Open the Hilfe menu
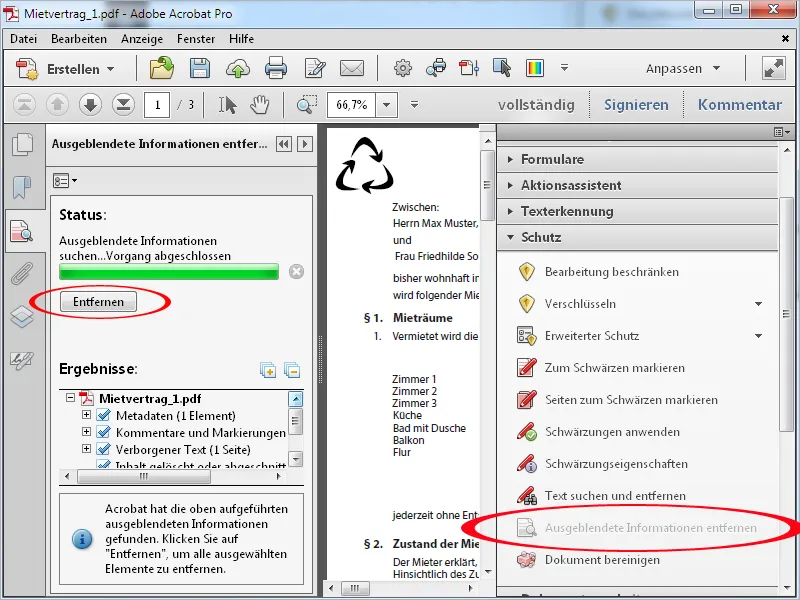 (x=241, y=39)
